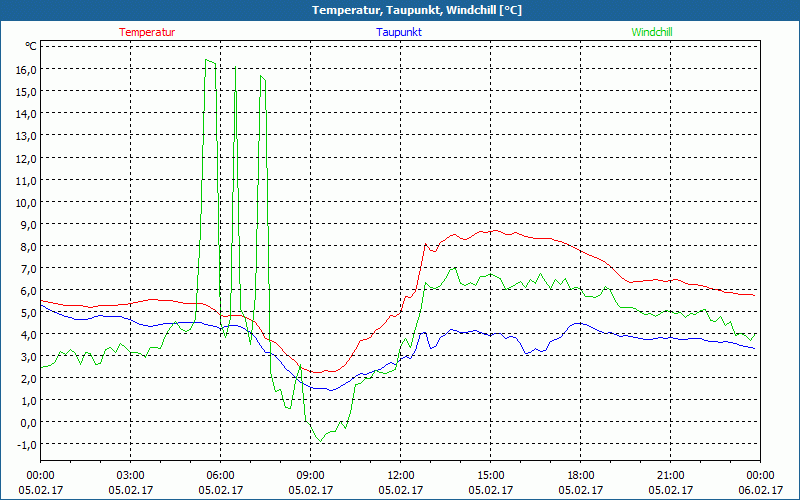Image resolution: width=800 pixels, height=500 pixels.
Task: Click the tallest green Windchill spike peak
Action: click(x=206, y=60)
